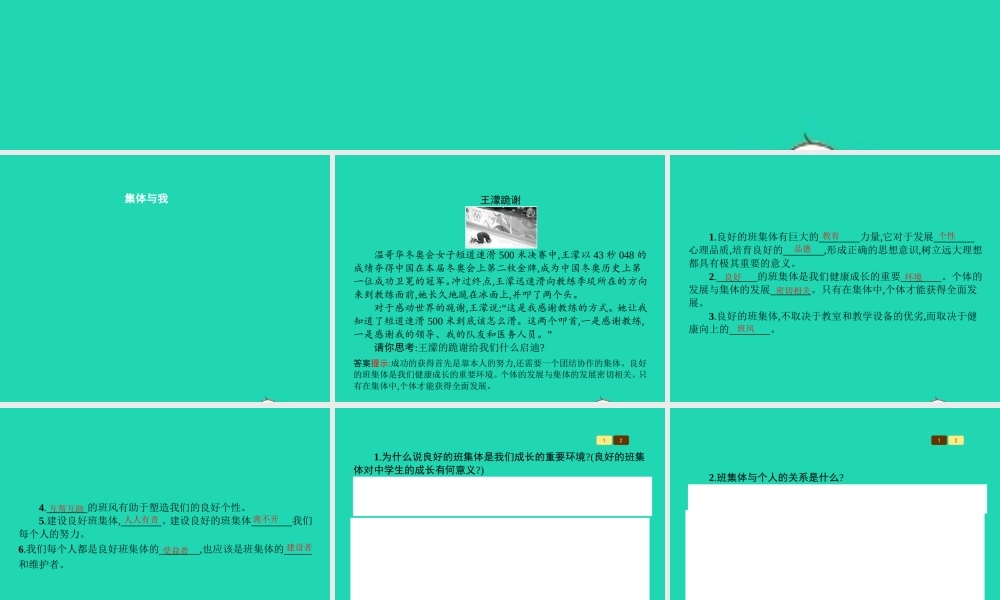Select the 集体与我 title text
Image resolution: width=1000 pixels, height=600 pixels.
tap(146, 198)
